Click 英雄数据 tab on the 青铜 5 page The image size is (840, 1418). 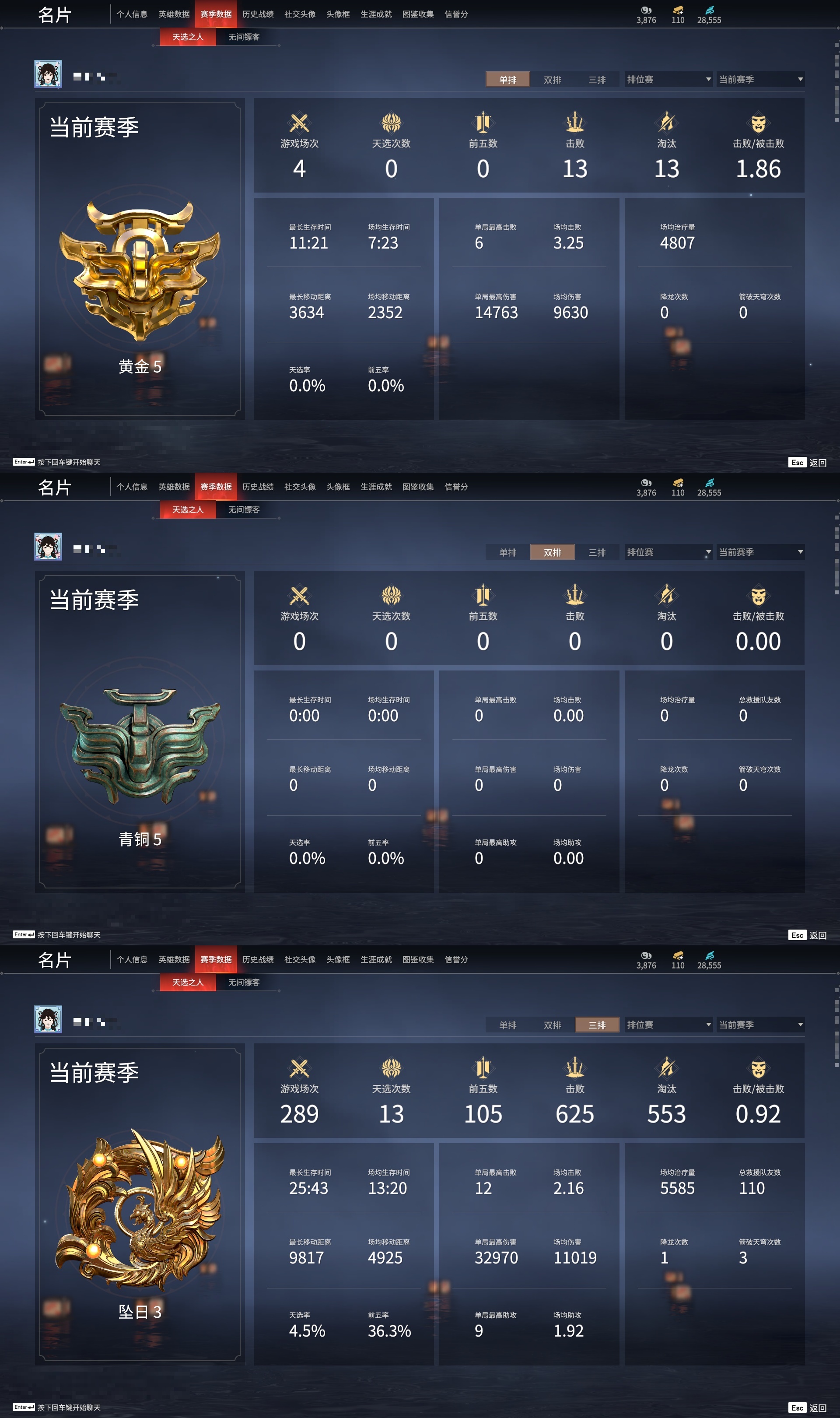tap(174, 487)
